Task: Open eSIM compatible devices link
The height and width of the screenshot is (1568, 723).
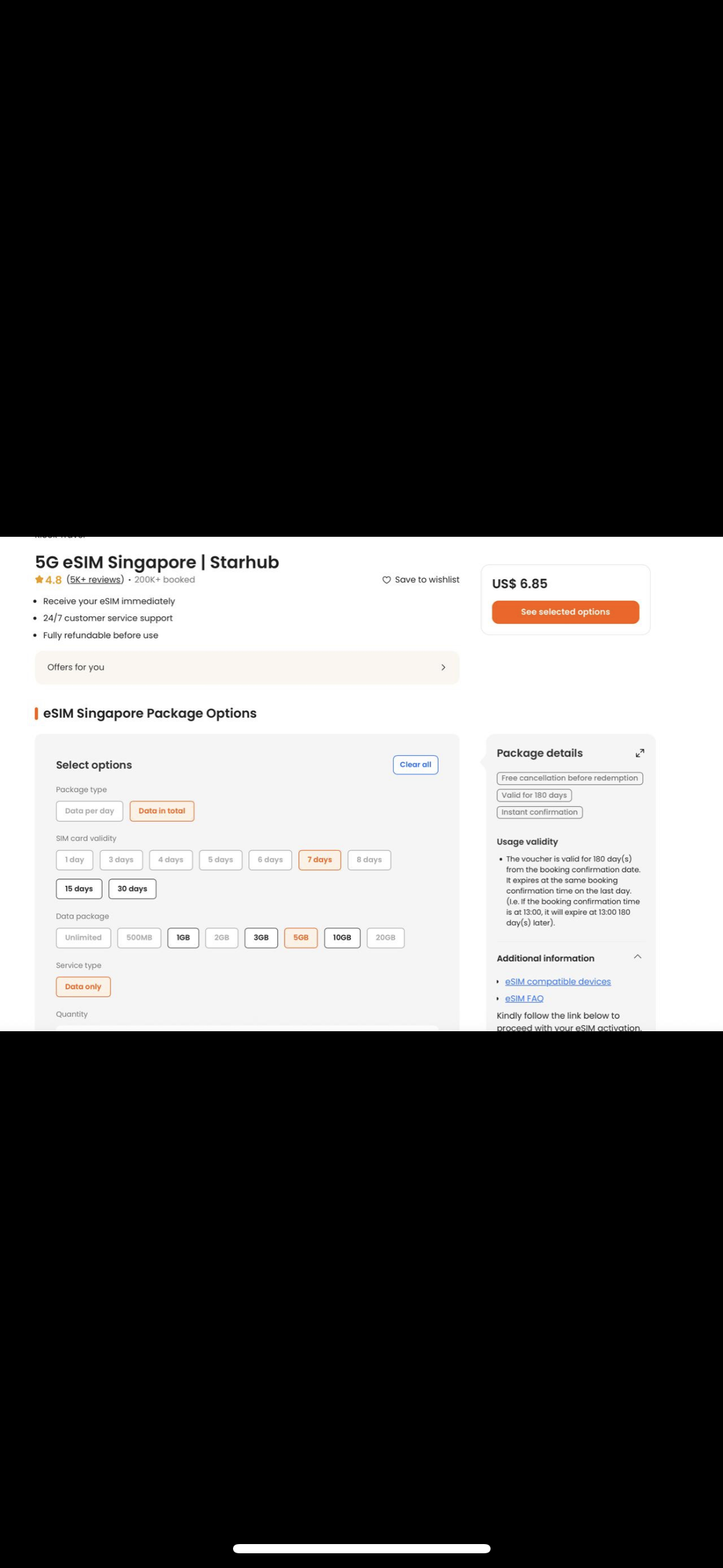Action: 558,982
